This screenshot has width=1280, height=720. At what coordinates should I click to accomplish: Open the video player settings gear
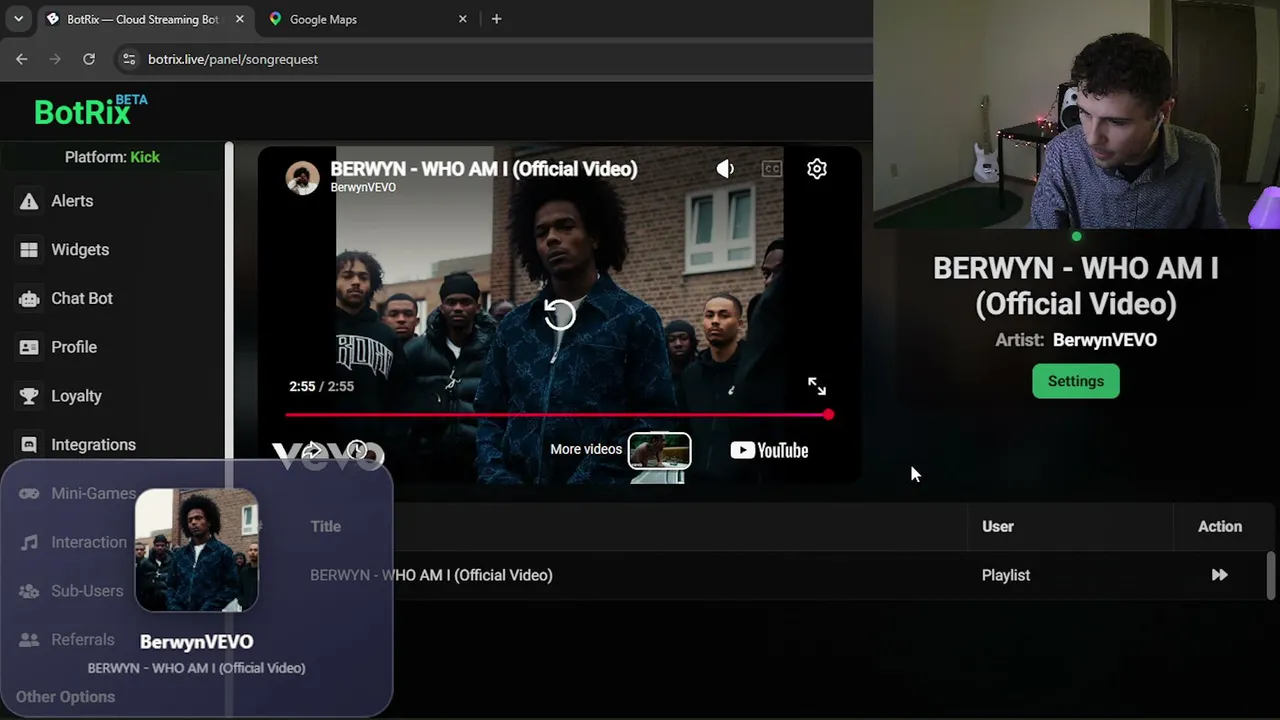click(x=817, y=169)
